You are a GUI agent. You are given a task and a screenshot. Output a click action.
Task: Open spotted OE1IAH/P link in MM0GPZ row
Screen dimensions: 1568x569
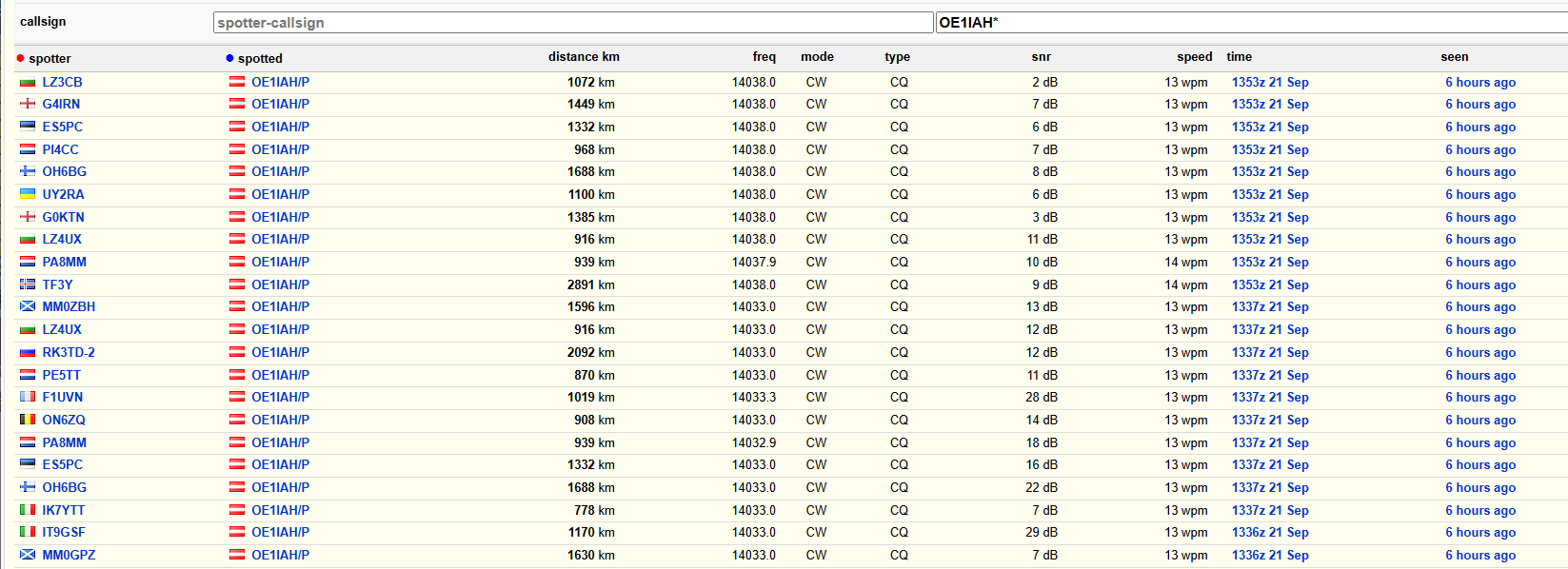click(280, 555)
